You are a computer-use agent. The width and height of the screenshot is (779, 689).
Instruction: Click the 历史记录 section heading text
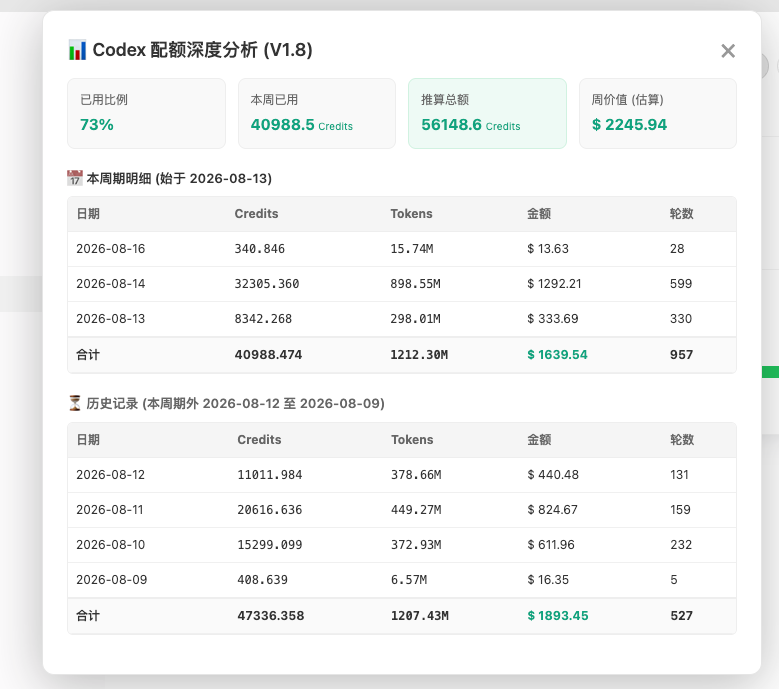(x=235, y=403)
